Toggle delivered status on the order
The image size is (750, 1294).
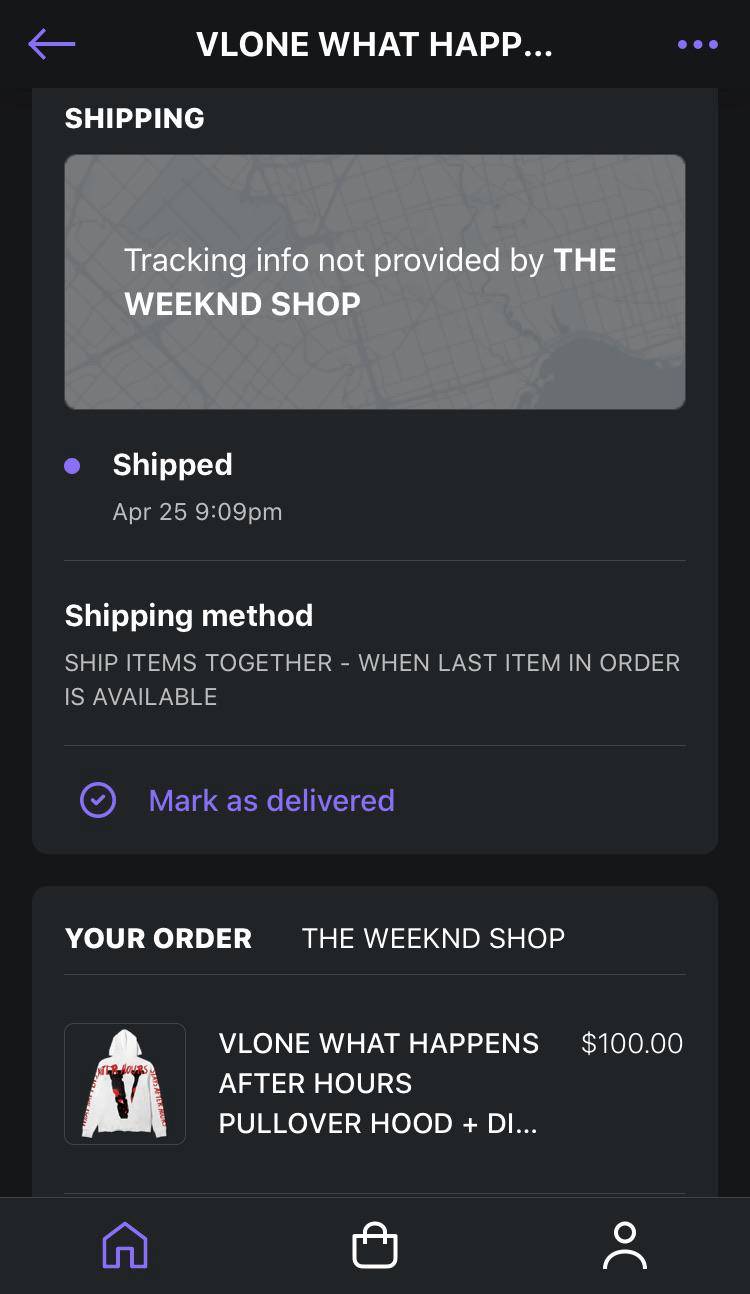pyautogui.click(x=271, y=800)
